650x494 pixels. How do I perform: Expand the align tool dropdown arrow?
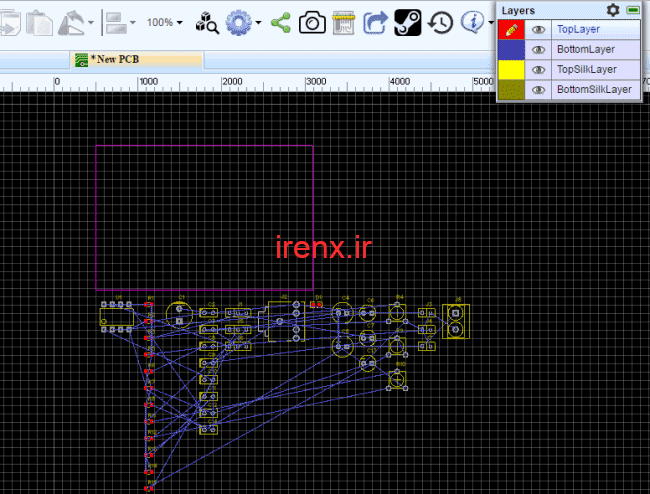(132, 22)
